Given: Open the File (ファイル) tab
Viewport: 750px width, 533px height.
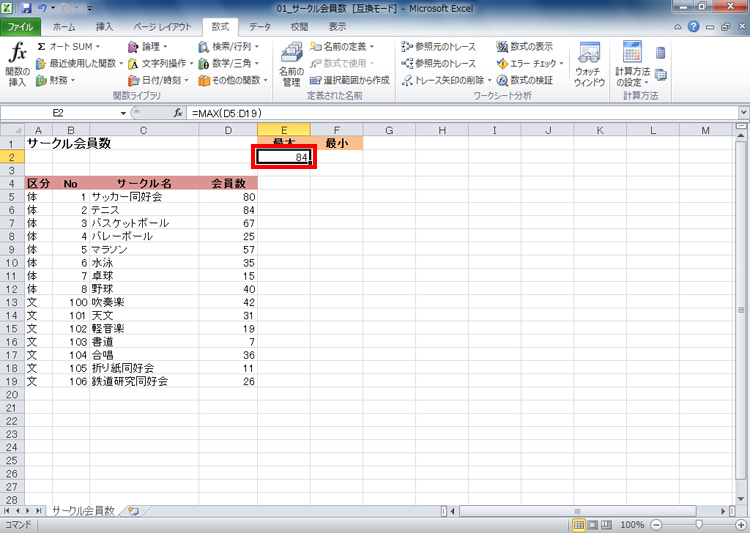Looking at the screenshot, I should tap(20, 27).
